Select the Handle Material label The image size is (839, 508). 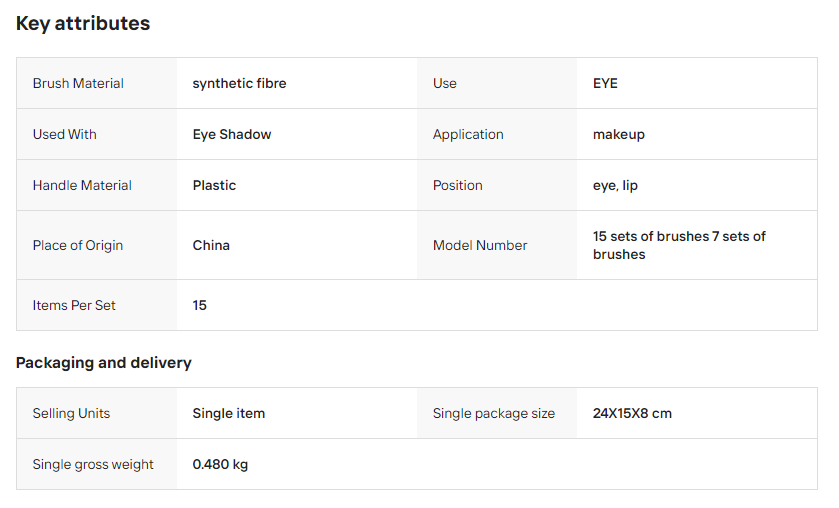[82, 185]
